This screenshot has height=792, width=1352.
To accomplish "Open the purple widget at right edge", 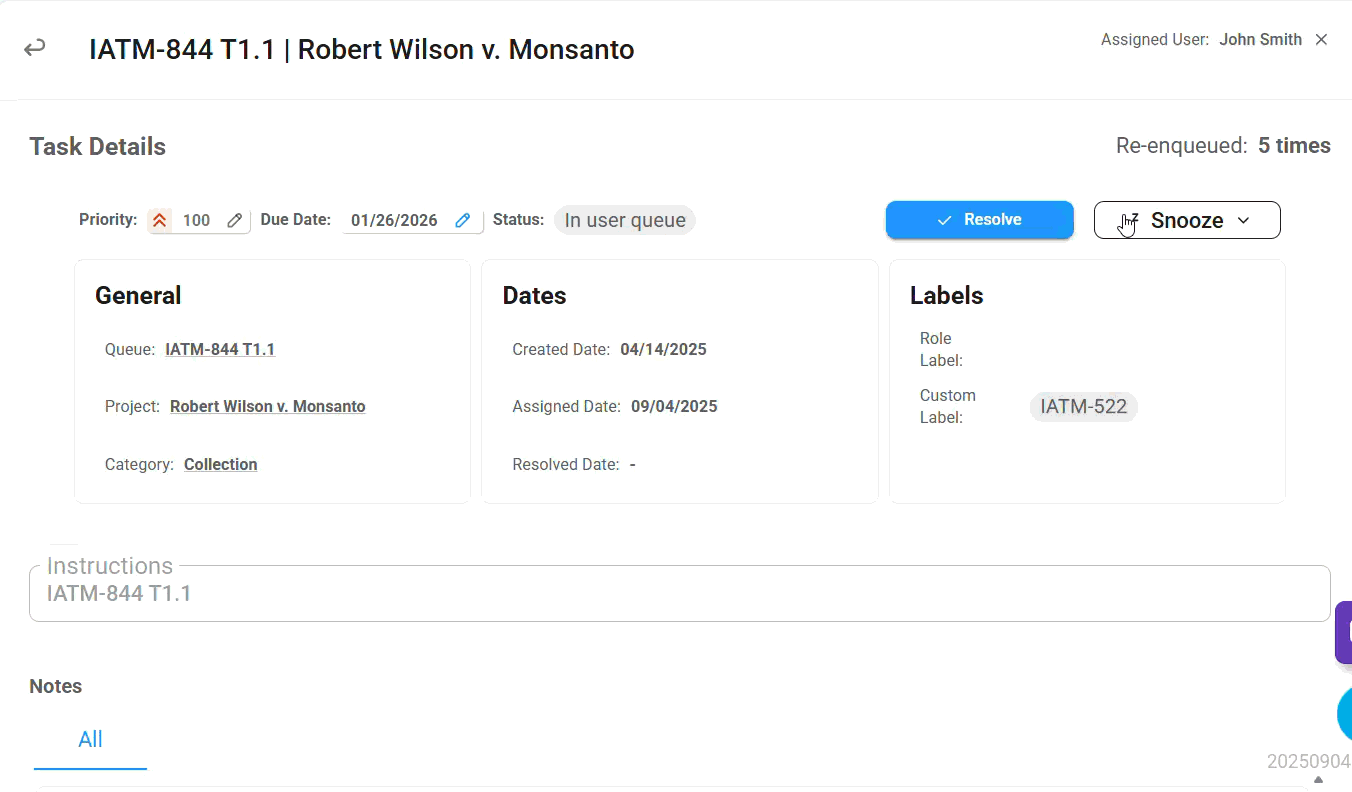I will [x=1344, y=632].
